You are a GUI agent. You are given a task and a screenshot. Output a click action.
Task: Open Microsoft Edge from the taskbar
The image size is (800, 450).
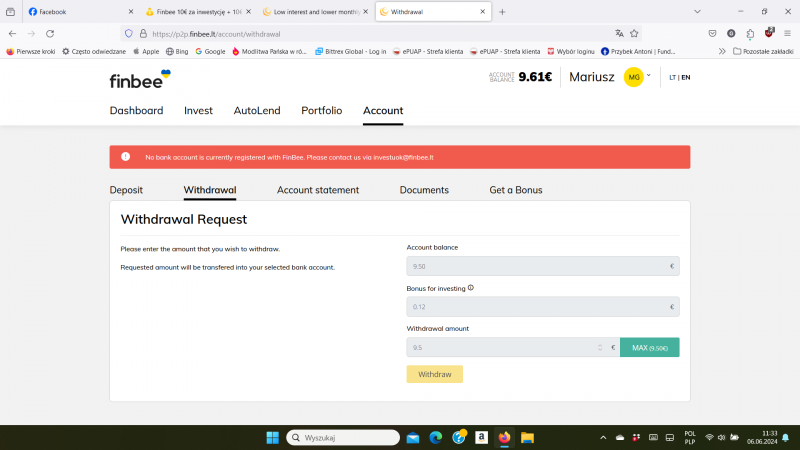436,437
